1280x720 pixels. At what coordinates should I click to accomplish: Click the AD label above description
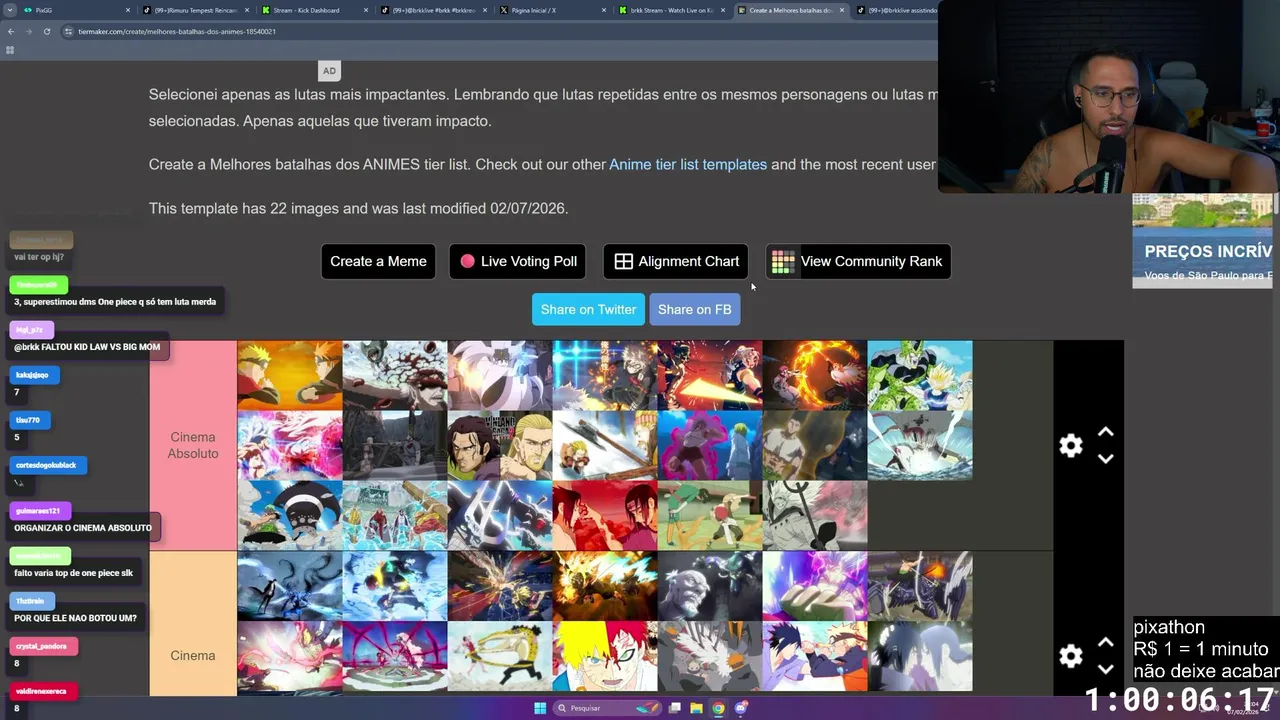[x=329, y=71]
